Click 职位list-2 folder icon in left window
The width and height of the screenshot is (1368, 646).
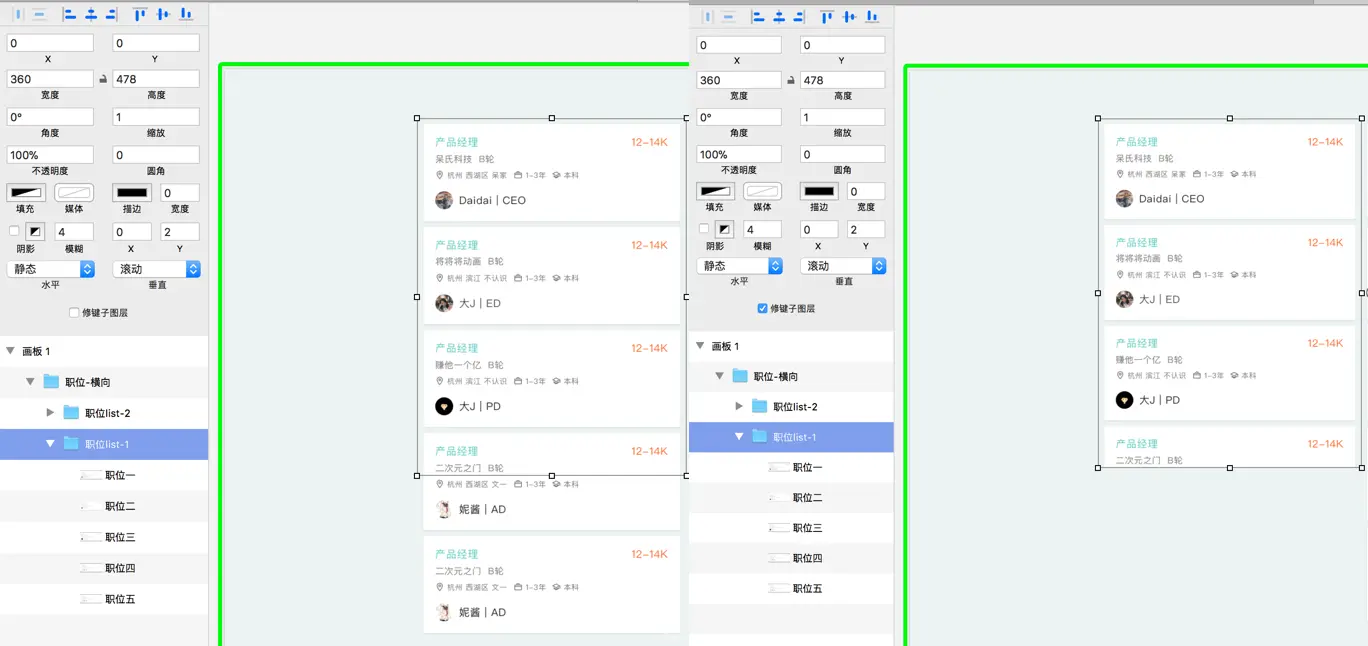(x=71, y=413)
